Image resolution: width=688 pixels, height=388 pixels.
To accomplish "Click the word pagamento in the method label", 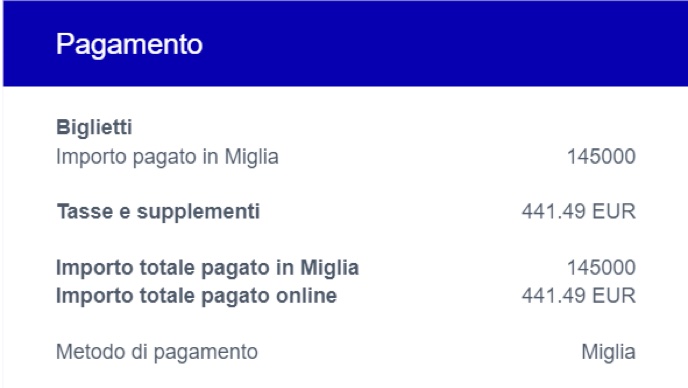I will tap(205, 352).
